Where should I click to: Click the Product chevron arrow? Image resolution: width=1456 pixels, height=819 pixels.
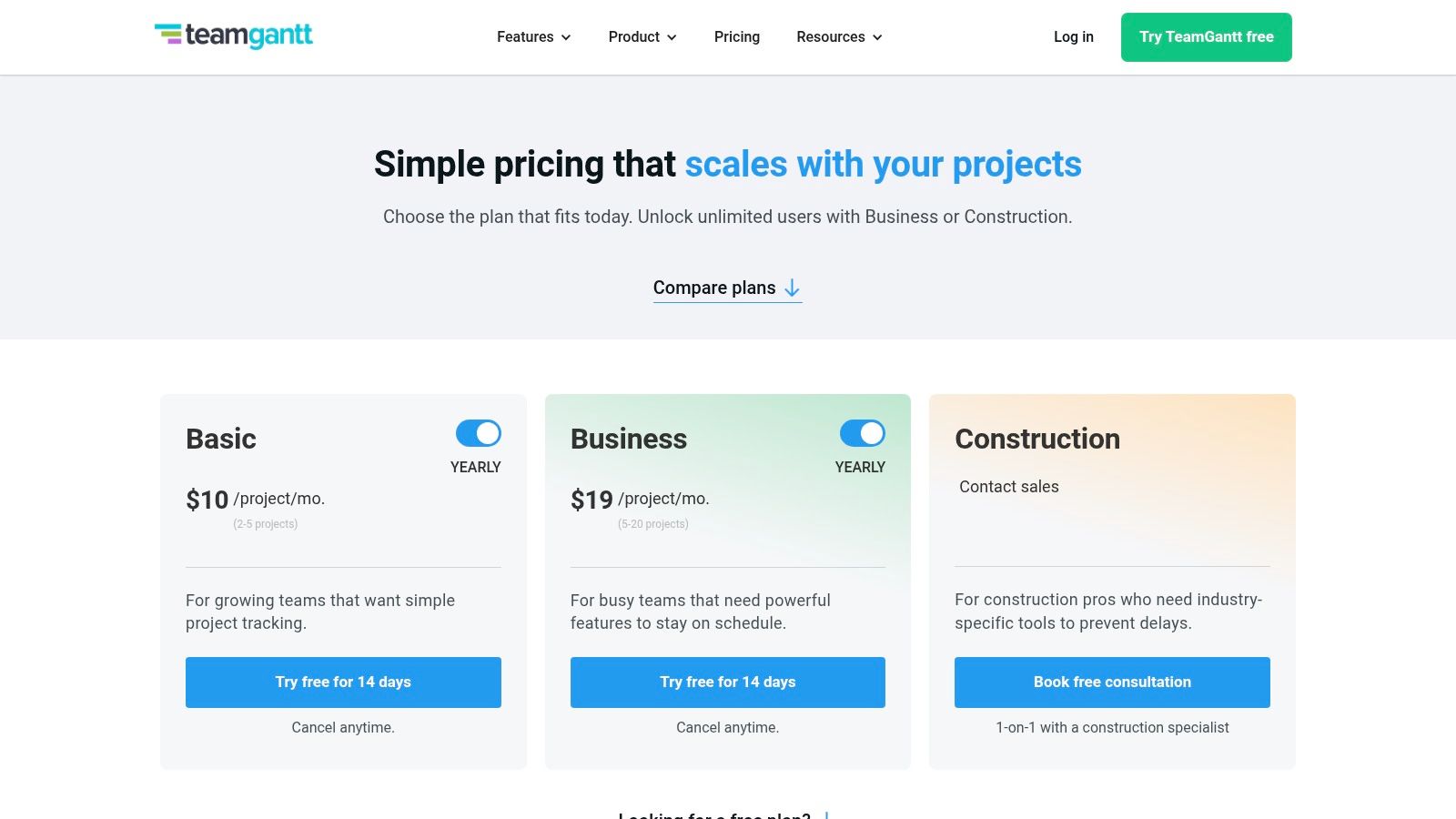[672, 38]
